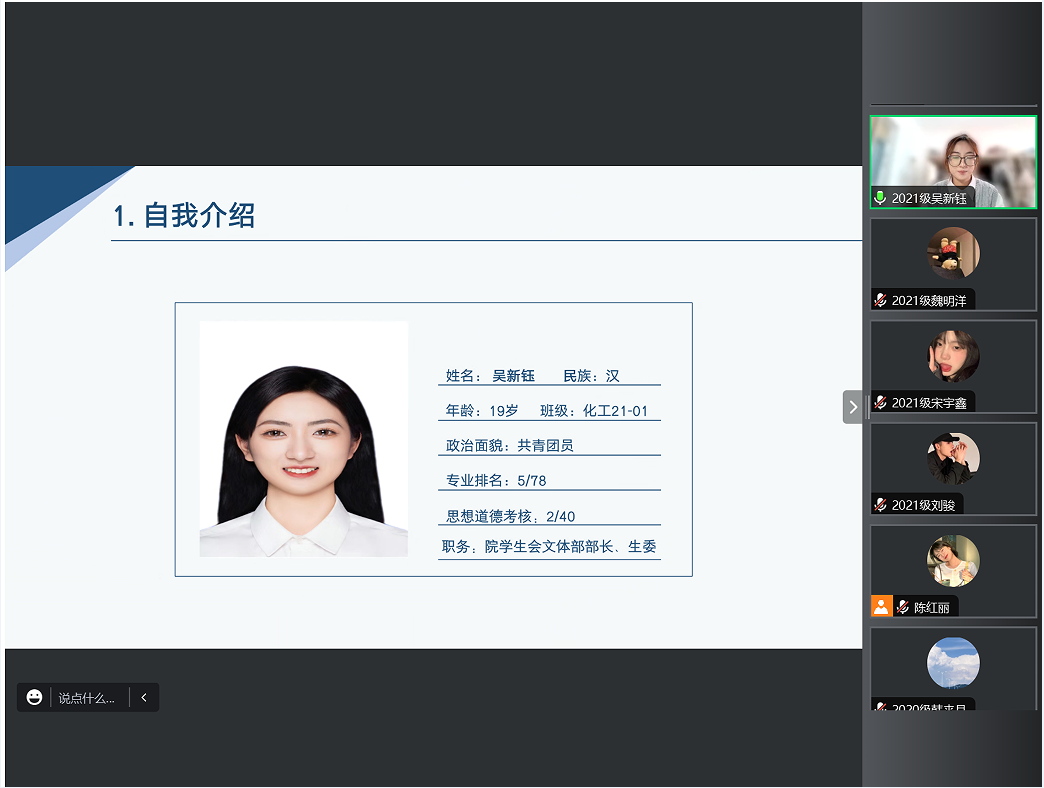Select the round avatar above 陈红丽

click(953, 560)
